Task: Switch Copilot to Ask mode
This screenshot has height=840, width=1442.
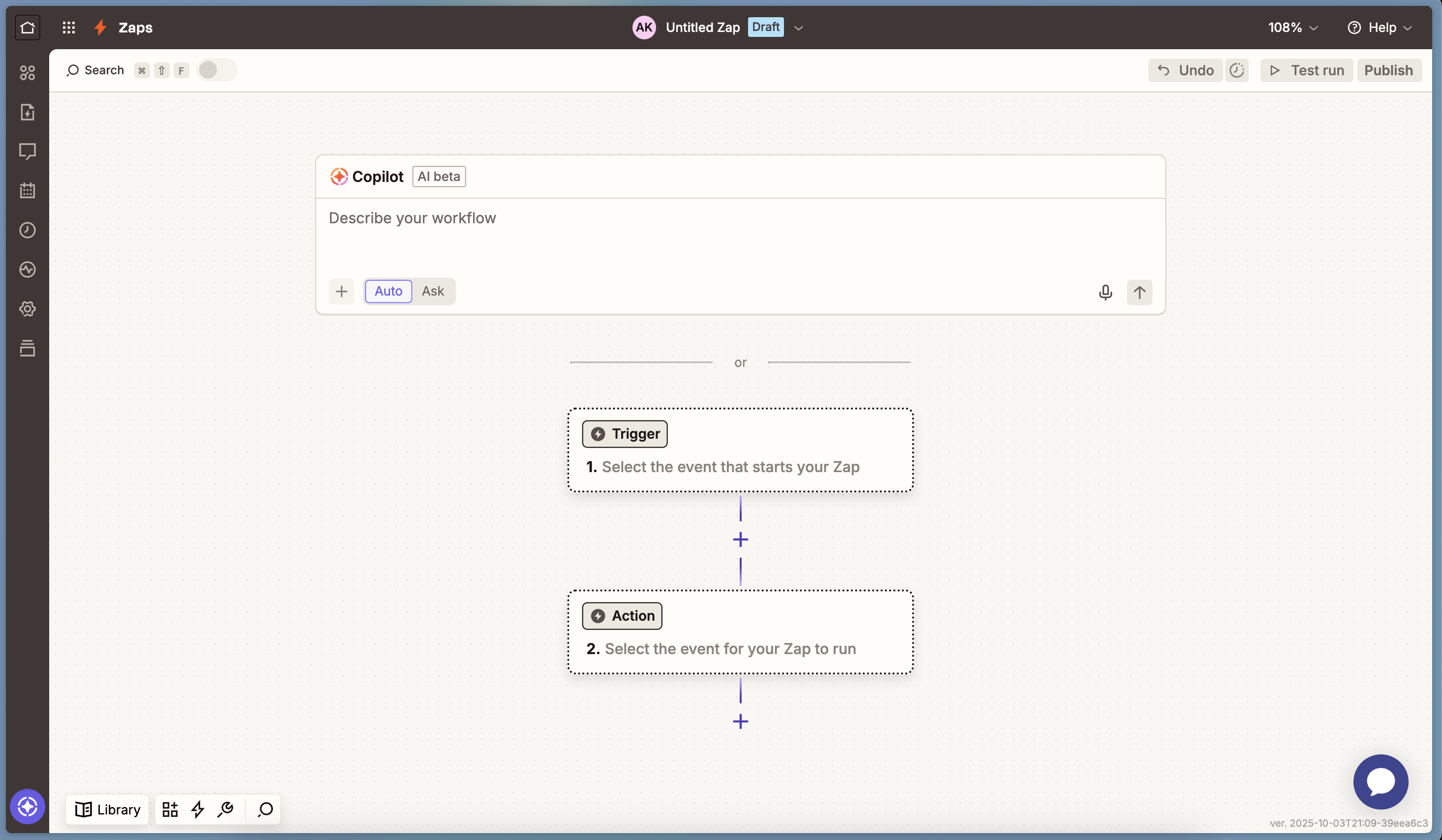Action: tap(433, 291)
